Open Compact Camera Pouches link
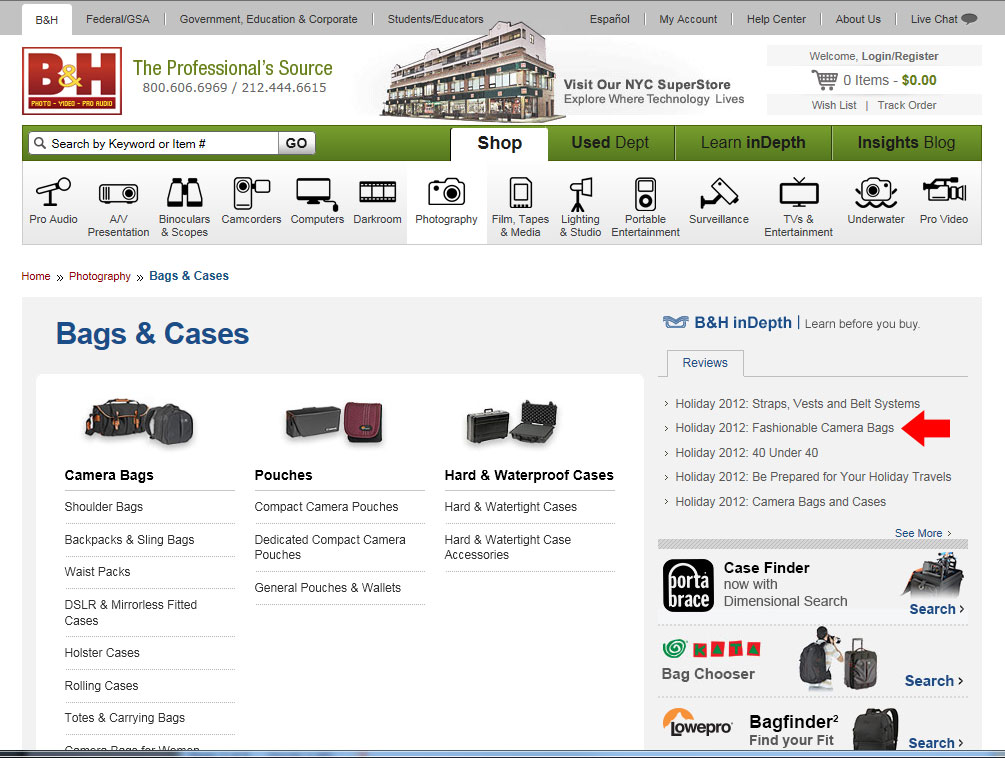This screenshot has width=1005, height=758. pyautogui.click(x=326, y=507)
